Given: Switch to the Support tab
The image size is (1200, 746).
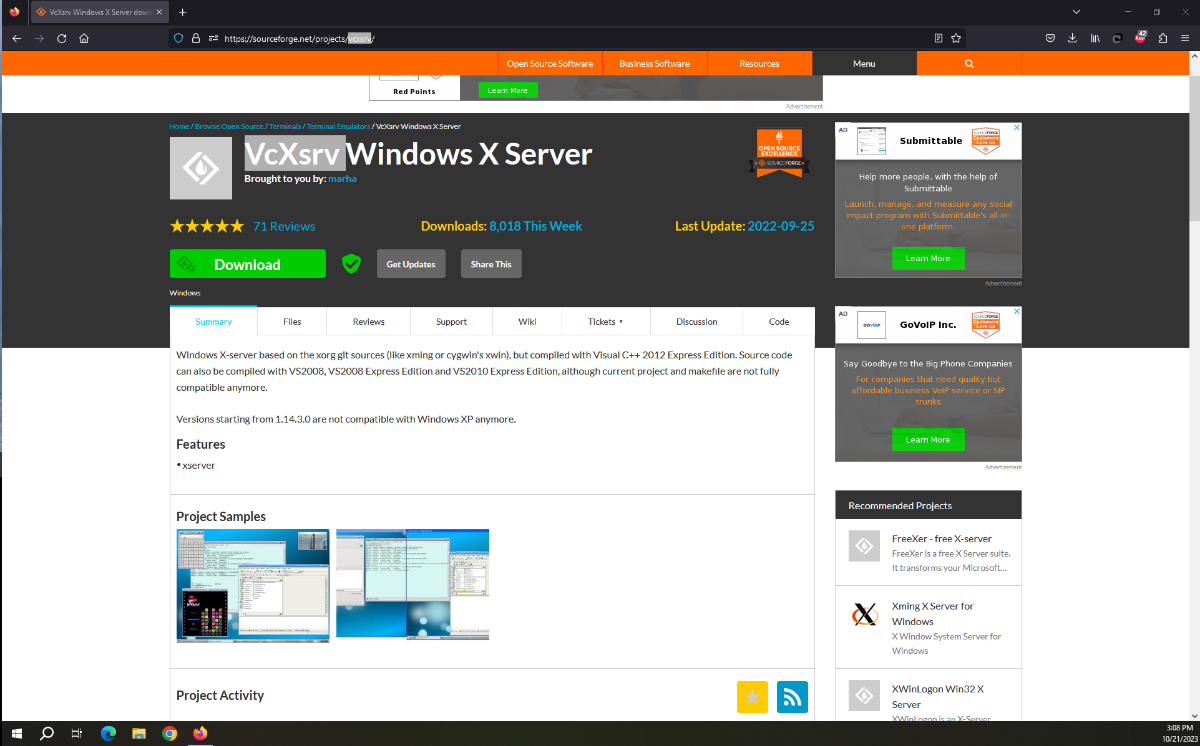Looking at the screenshot, I should [451, 322].
